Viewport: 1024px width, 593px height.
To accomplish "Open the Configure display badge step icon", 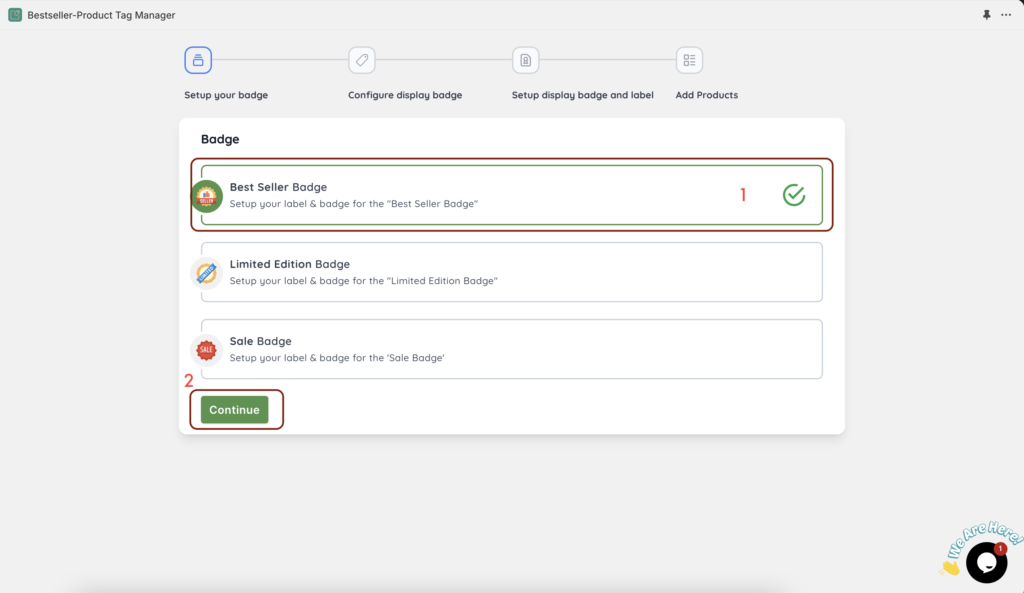I will coord(362,60).
